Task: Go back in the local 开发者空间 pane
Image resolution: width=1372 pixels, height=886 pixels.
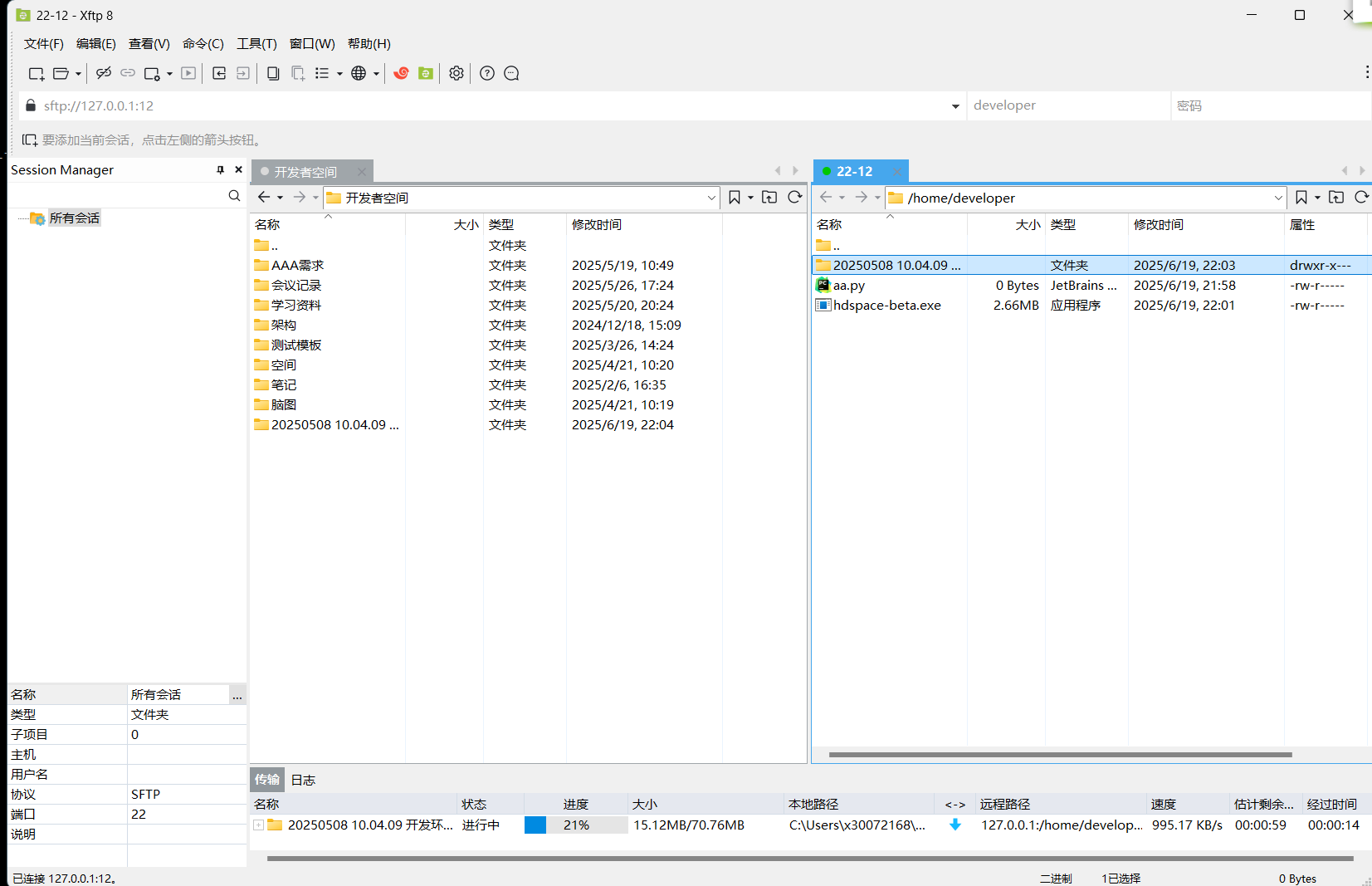Action: pyautogui.click(x=264, y=197)
